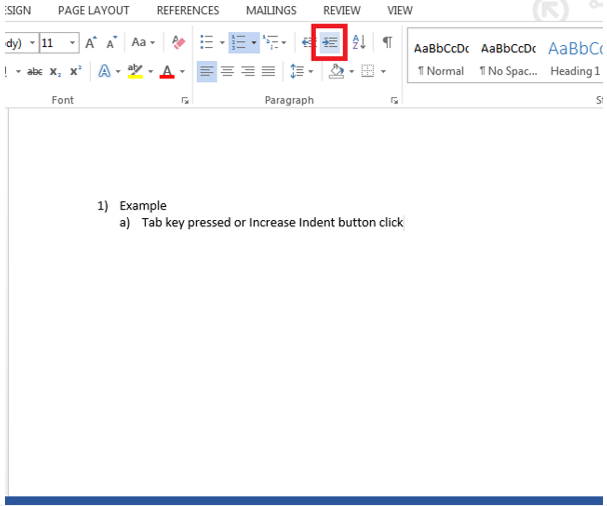Click the Multilevel List icon
Screen dimensions: 607x506
pyautogui.click(x=270, y=42)
